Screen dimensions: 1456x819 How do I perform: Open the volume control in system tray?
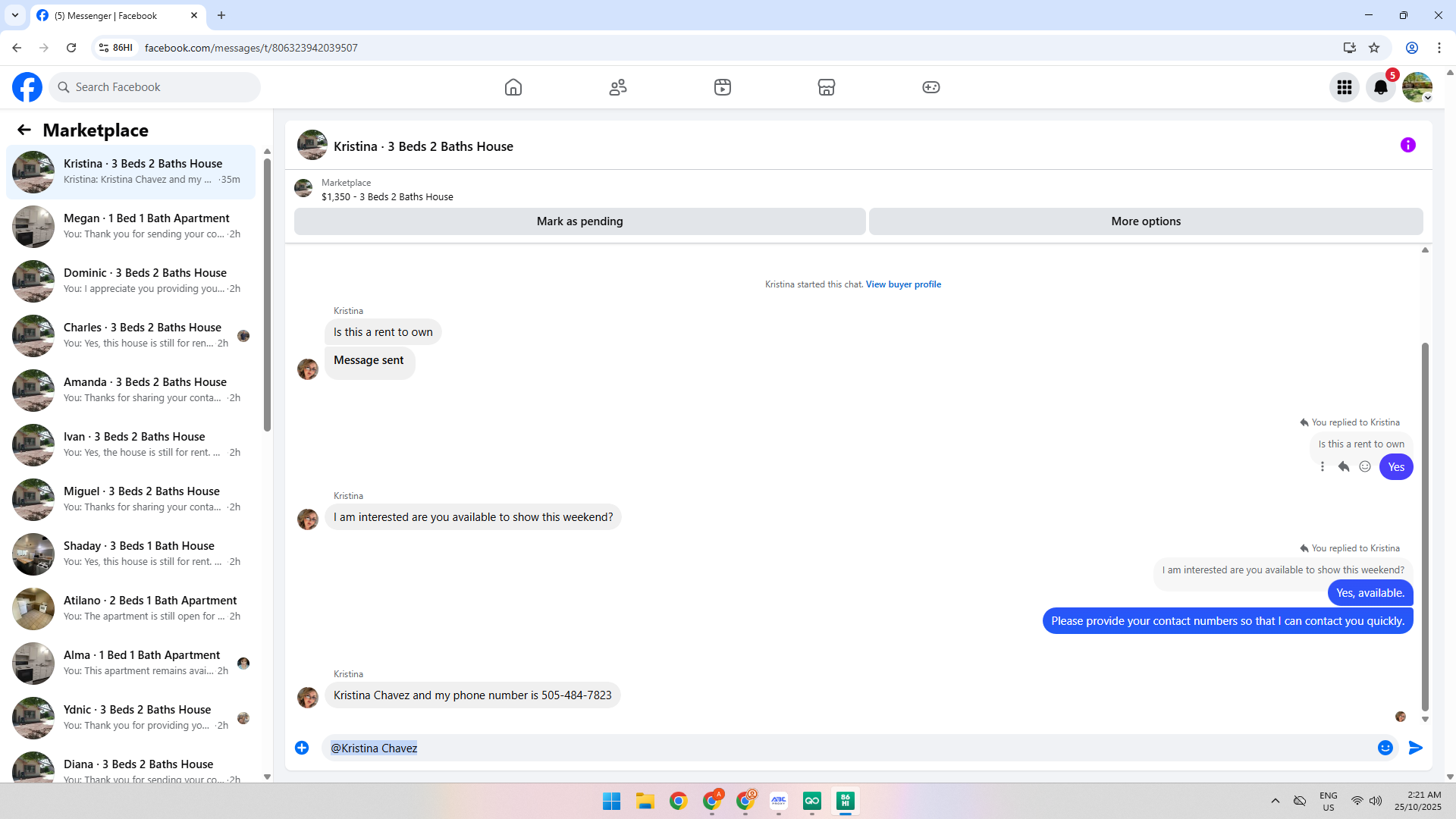[x=1376, y=801]
